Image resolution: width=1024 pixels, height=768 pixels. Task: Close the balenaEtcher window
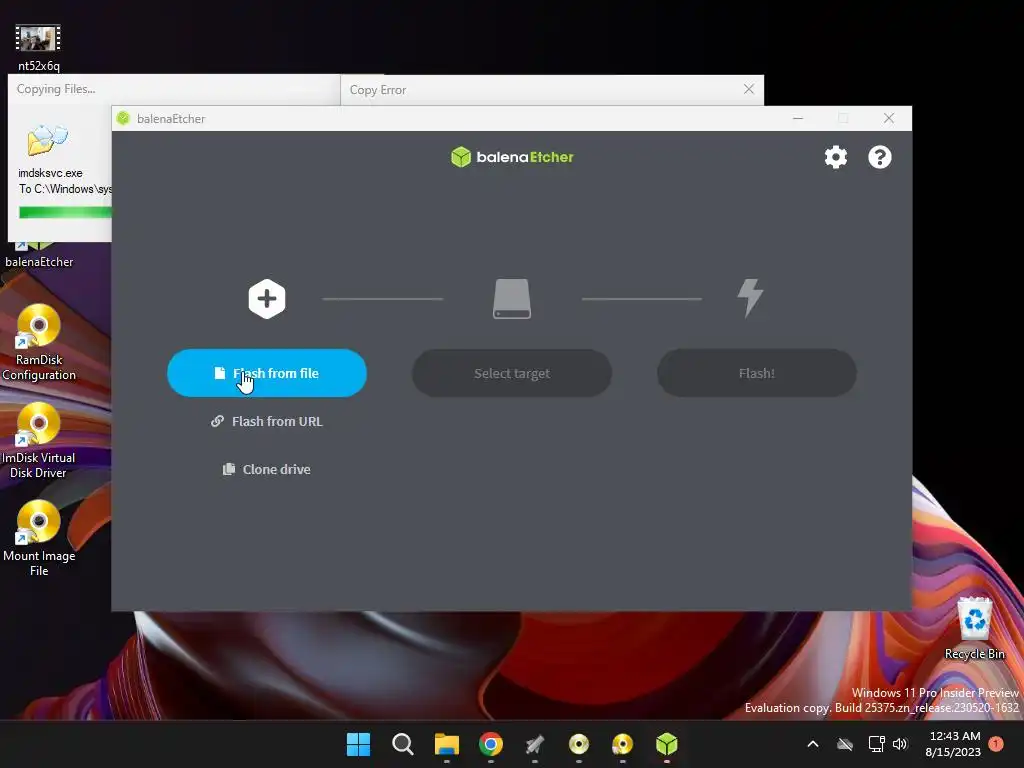(889, 118)
